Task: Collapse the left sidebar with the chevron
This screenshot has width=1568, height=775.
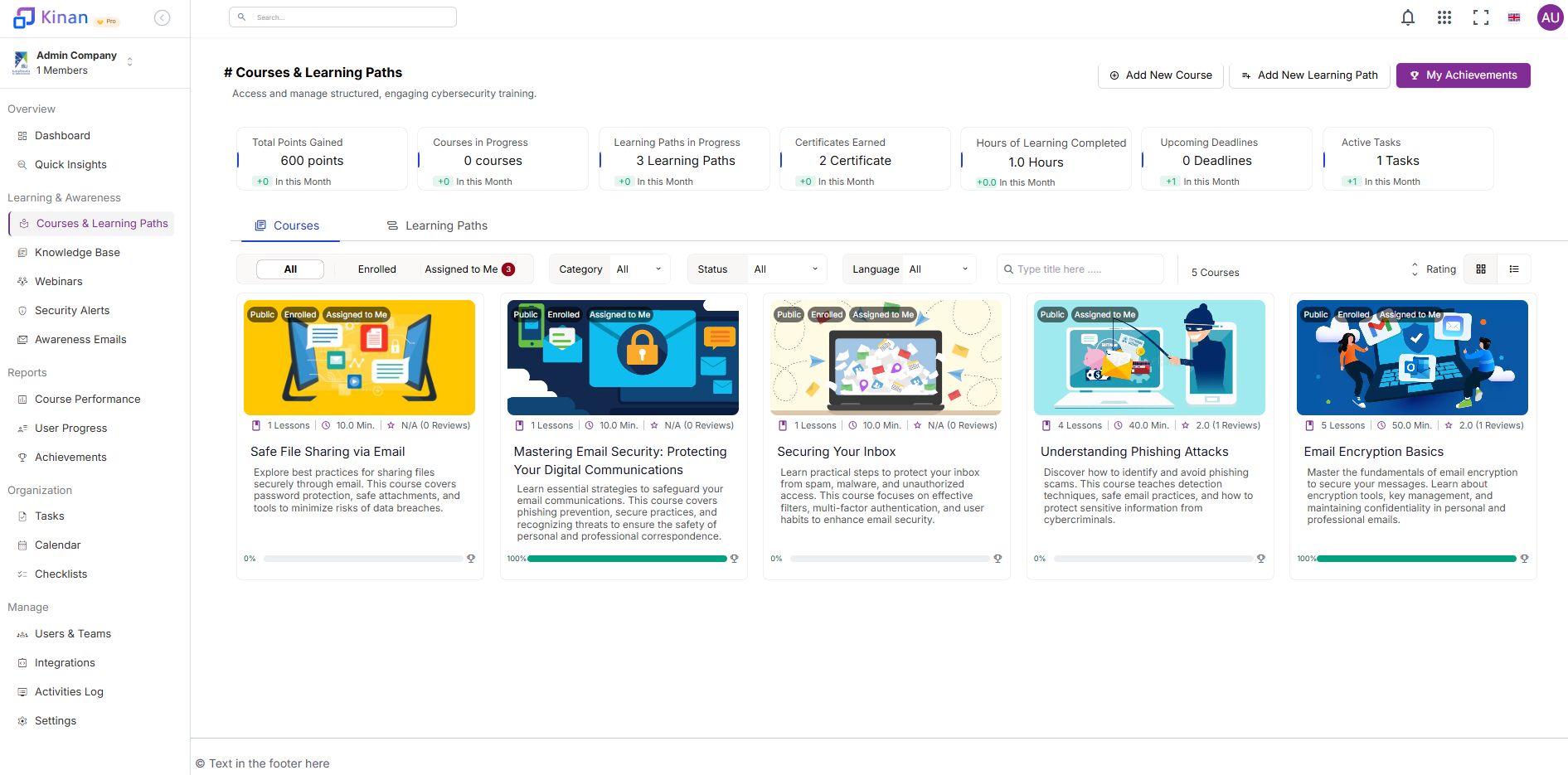Action: pyautogui.click(x=162, y=17)
